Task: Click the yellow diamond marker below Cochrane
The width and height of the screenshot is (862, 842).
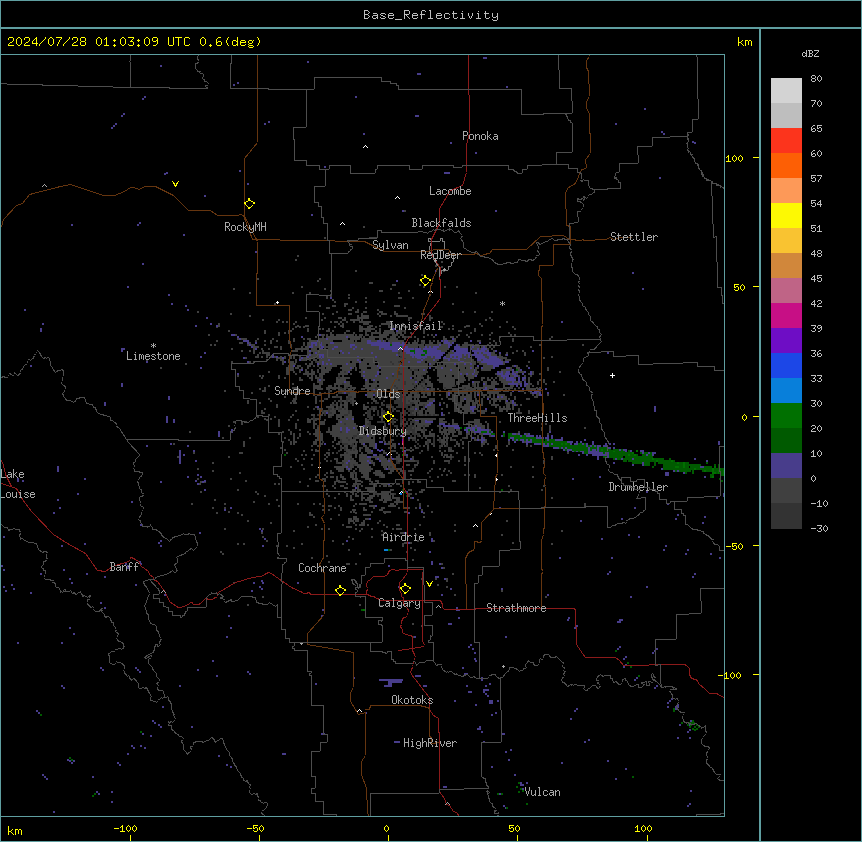Action: (x=340, y=590)
